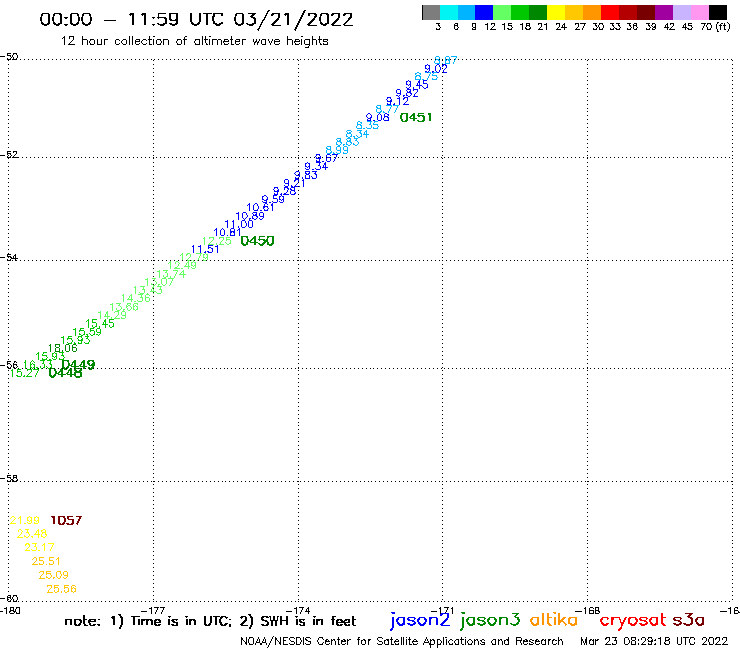Click the wave height value '18.06'
740x650 pixels.
pos(63,348)
